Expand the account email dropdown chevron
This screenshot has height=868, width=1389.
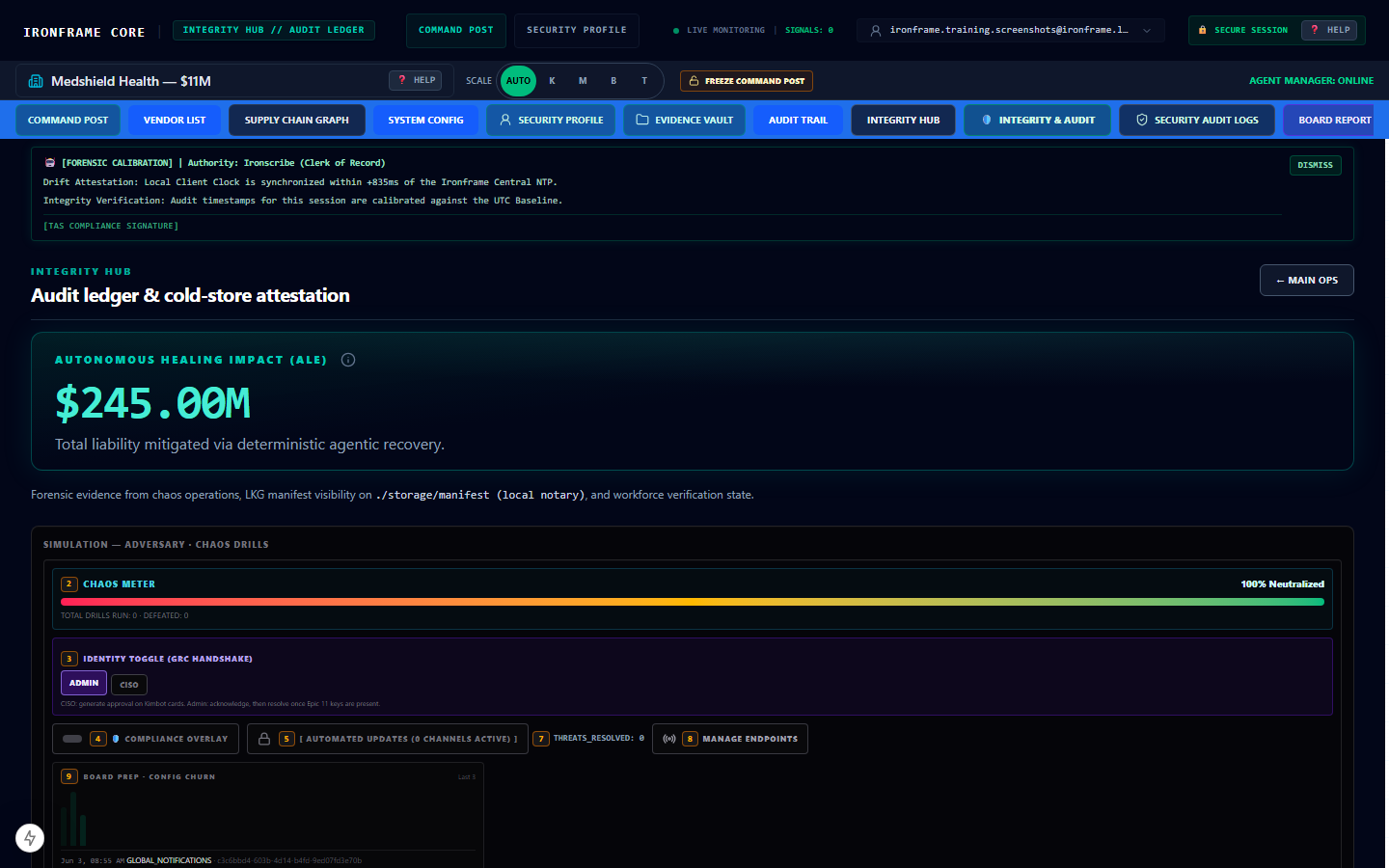[1147, 31]
